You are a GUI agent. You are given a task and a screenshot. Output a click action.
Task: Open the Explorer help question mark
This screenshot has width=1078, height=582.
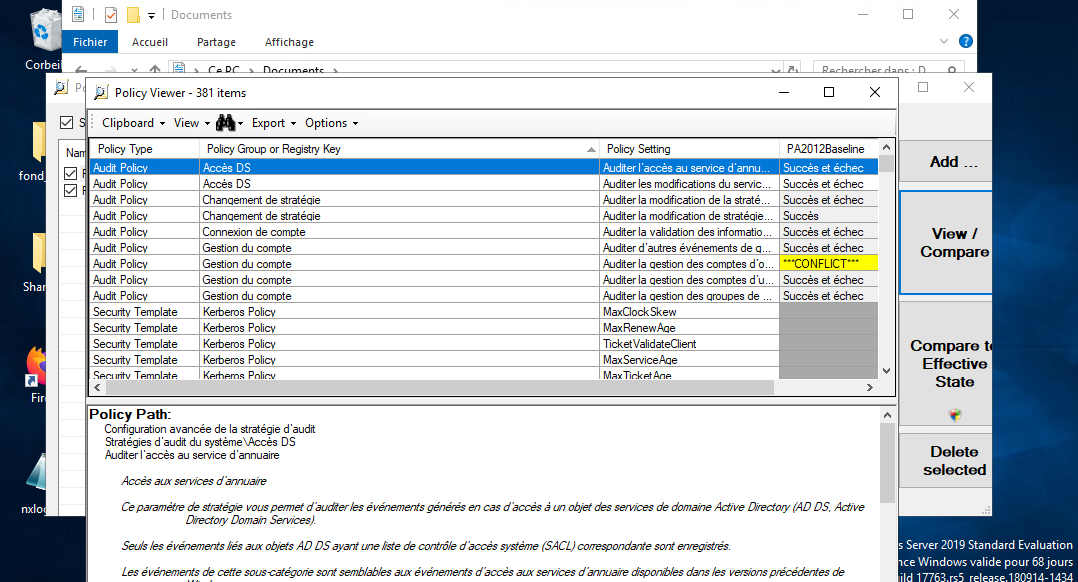(x=965, y=42)
